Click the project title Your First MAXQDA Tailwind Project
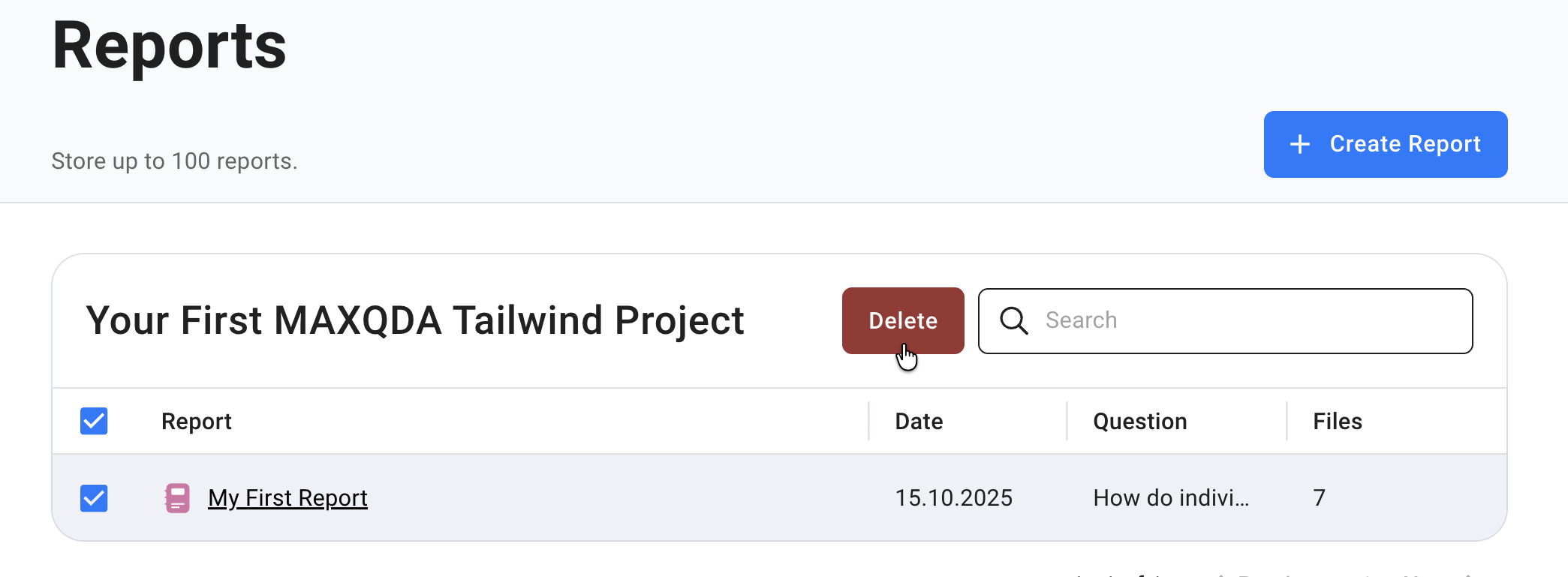The width and height of the screenshot is (1568, 577). click(415, 320)
